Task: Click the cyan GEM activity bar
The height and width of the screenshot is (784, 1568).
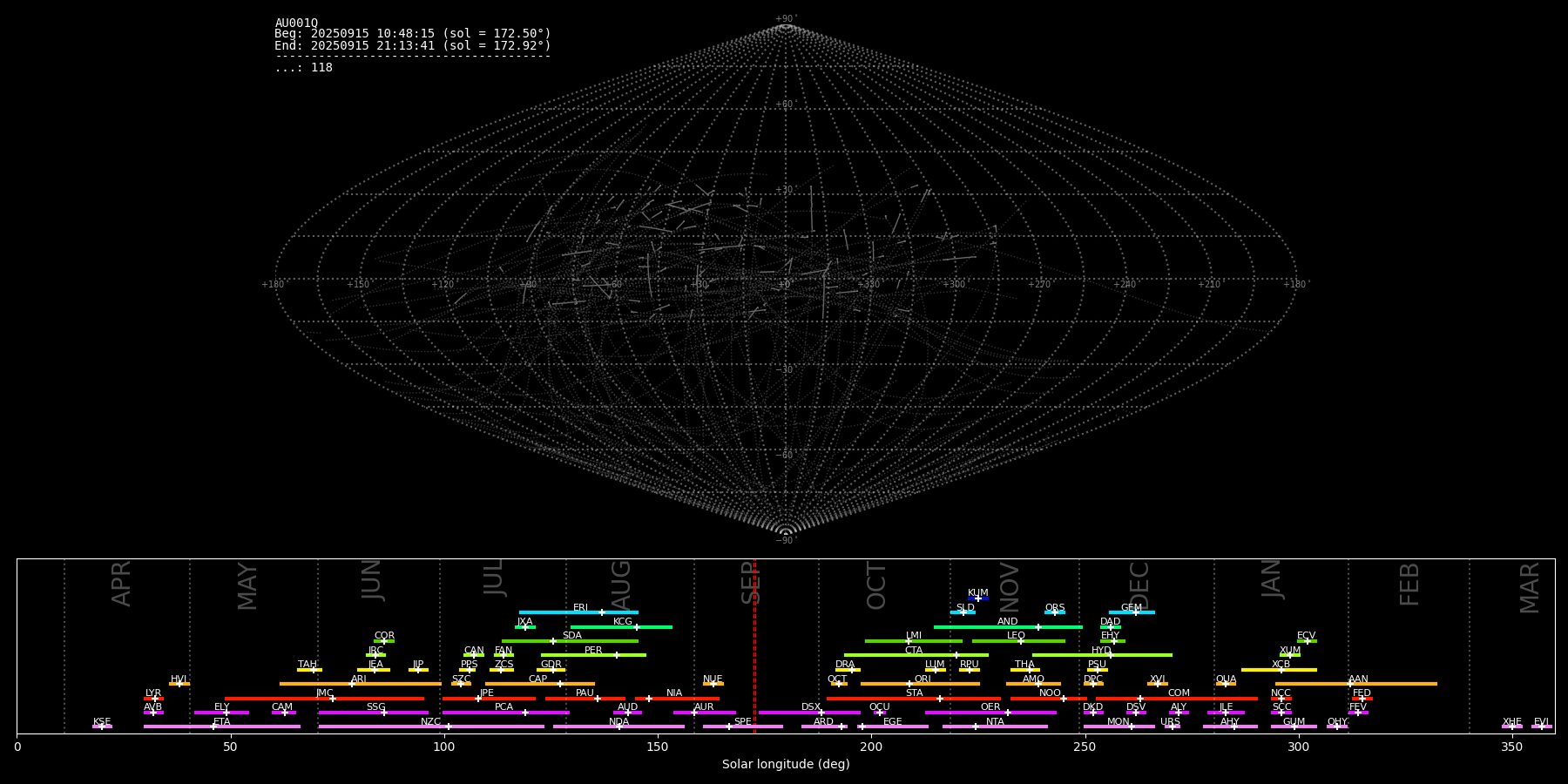Action: tap(1132, 612)
